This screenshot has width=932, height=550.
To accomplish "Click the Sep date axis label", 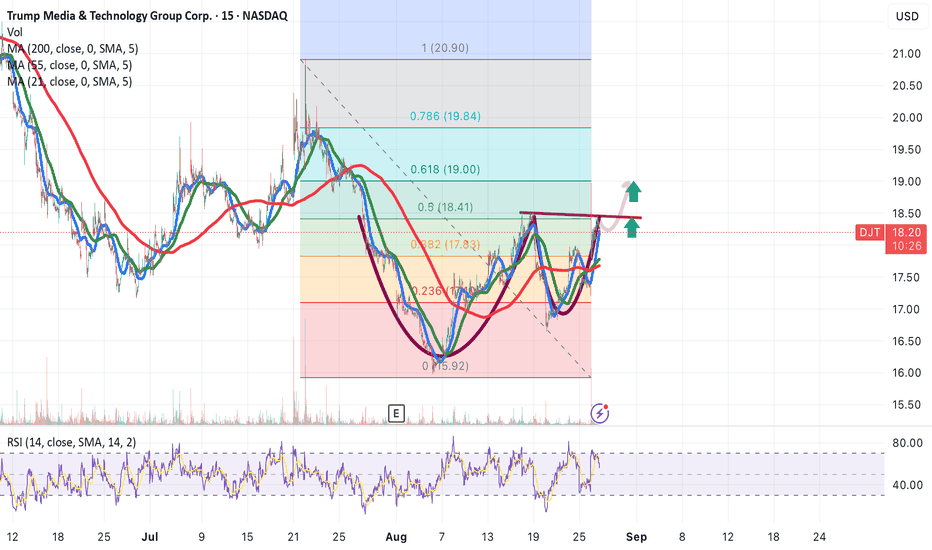I will [x=636, y=537].
